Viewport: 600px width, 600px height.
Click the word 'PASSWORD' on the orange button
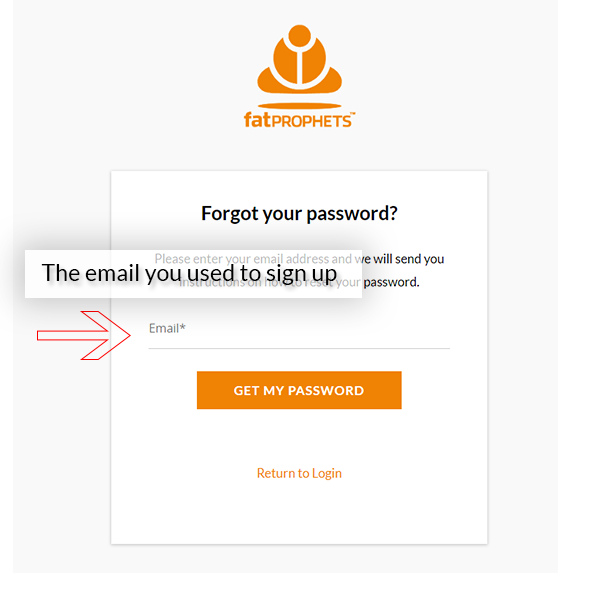click(326, 391)
